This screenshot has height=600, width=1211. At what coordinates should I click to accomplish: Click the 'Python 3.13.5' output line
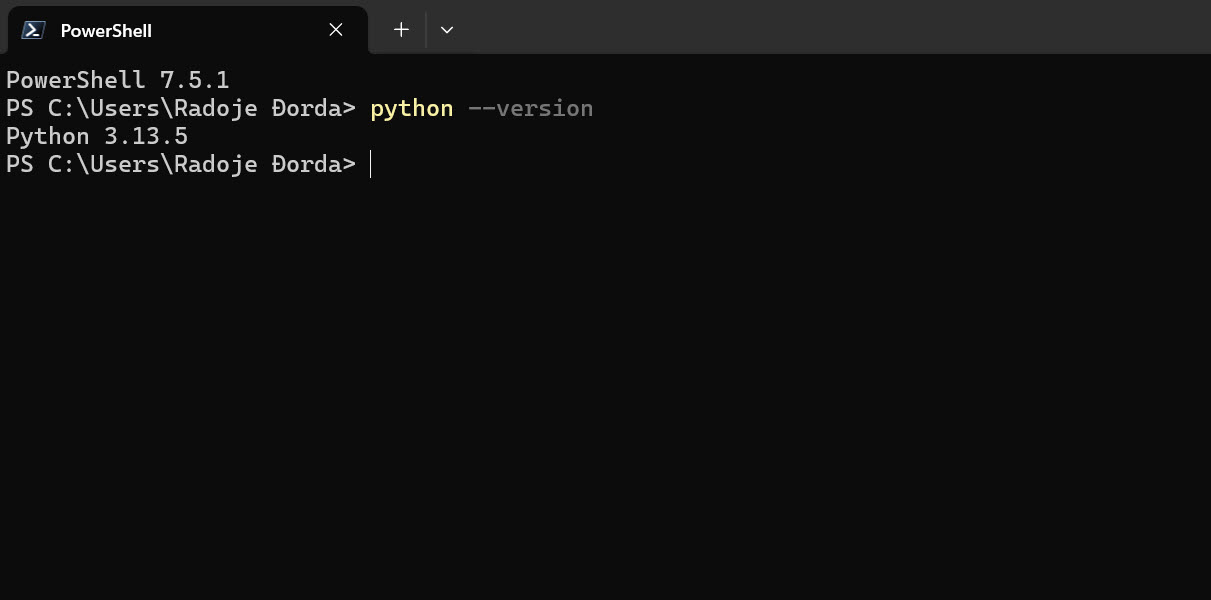[95, 136]
